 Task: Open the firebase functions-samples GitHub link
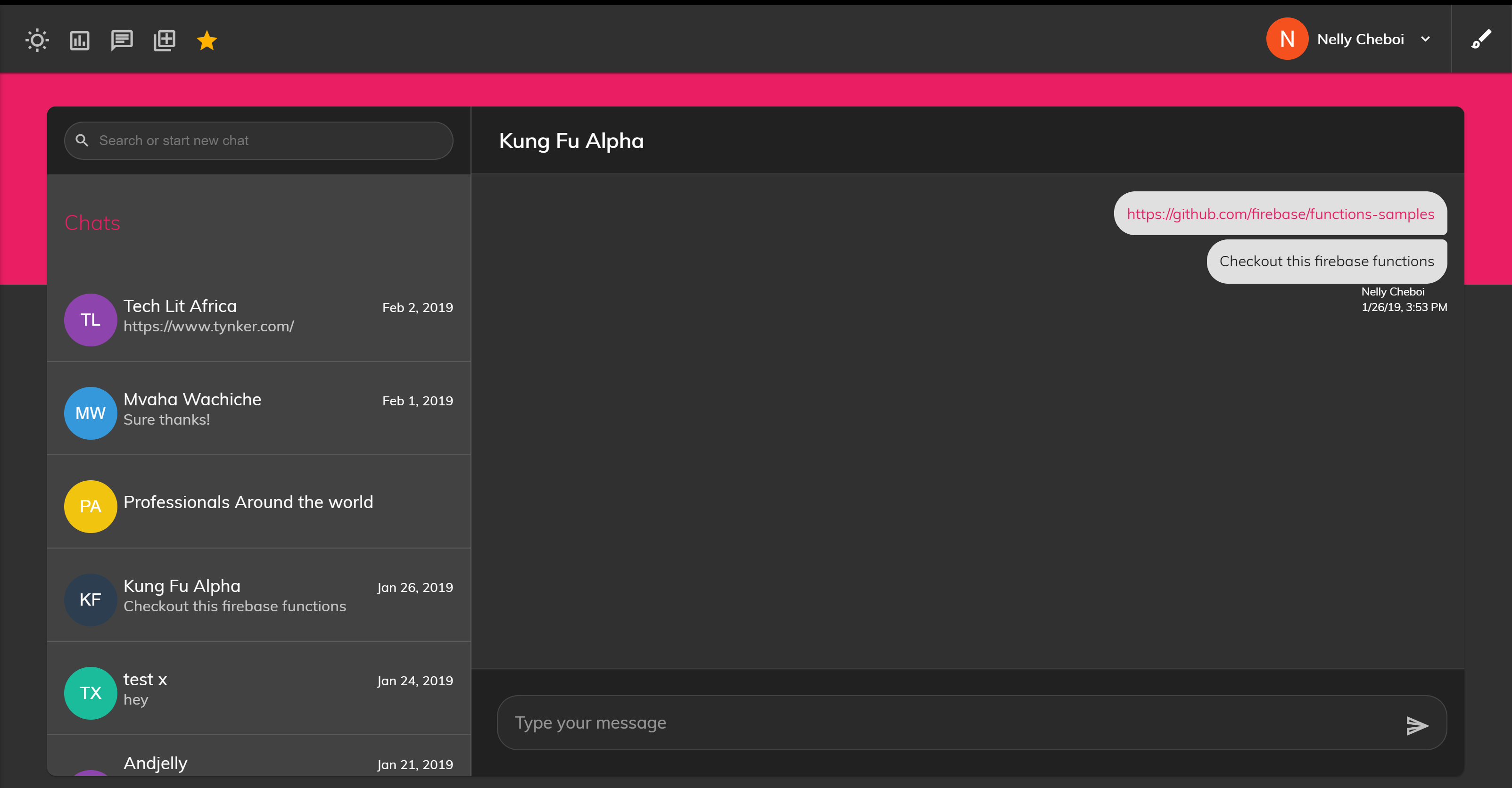[1279, 213]
